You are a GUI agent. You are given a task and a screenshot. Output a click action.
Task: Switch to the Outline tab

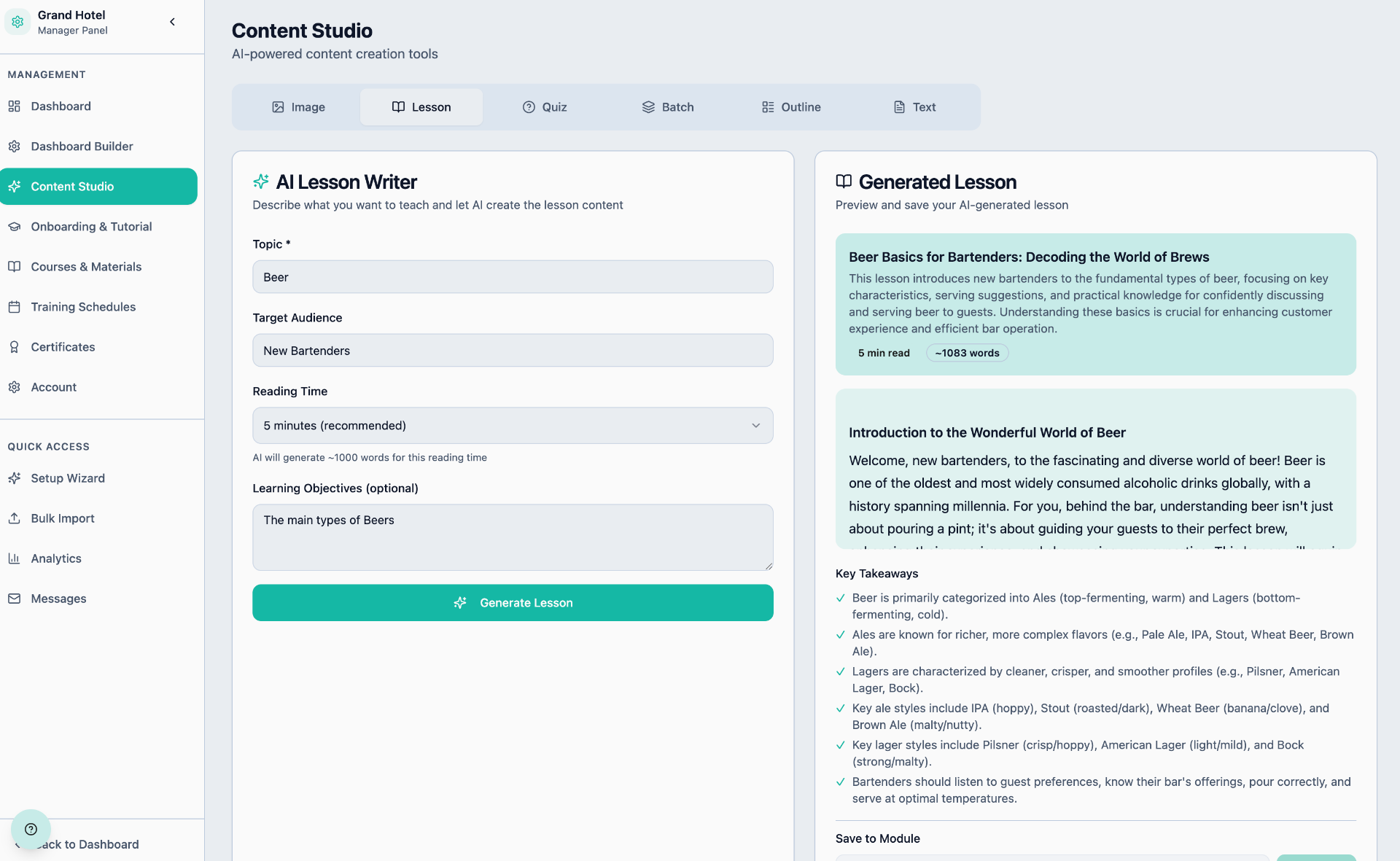click(x=790, y=106)
